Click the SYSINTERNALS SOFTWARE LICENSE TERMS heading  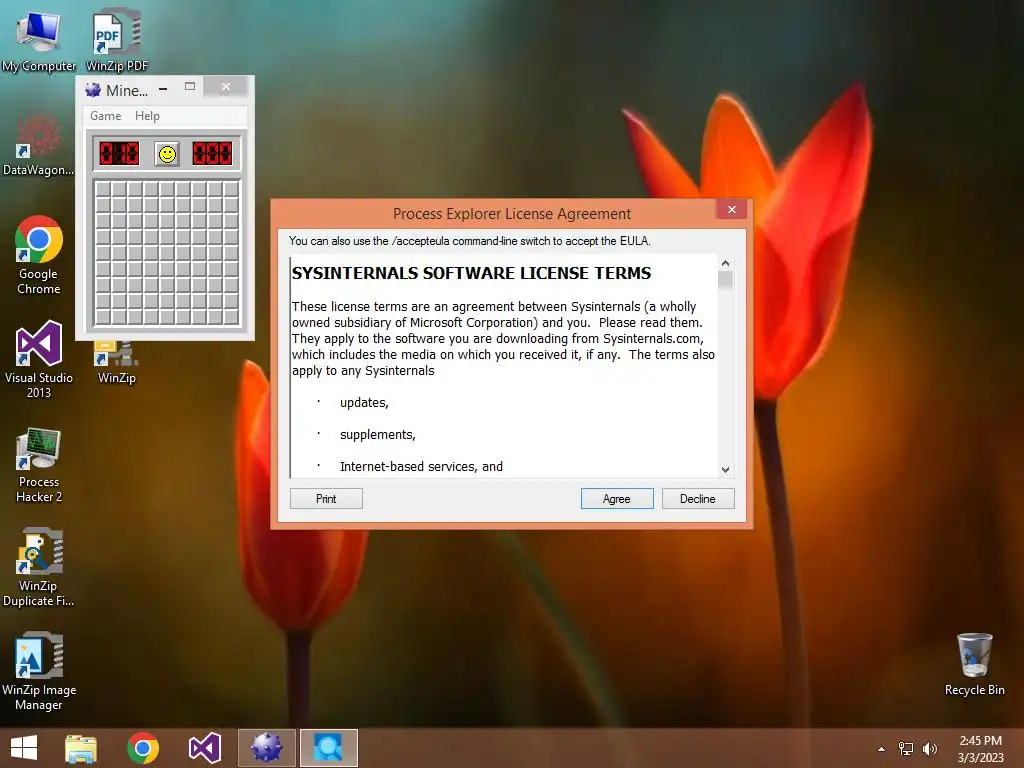(471, 273)
